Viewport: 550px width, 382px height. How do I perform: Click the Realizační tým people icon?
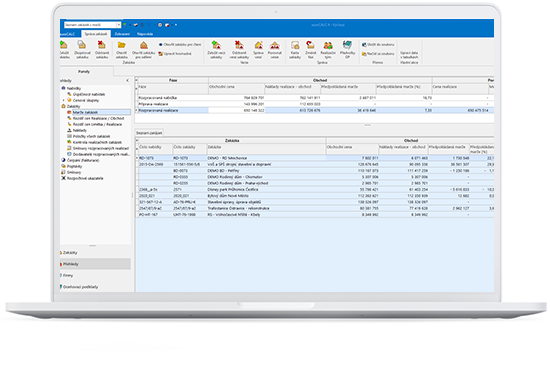coord(328,45)
